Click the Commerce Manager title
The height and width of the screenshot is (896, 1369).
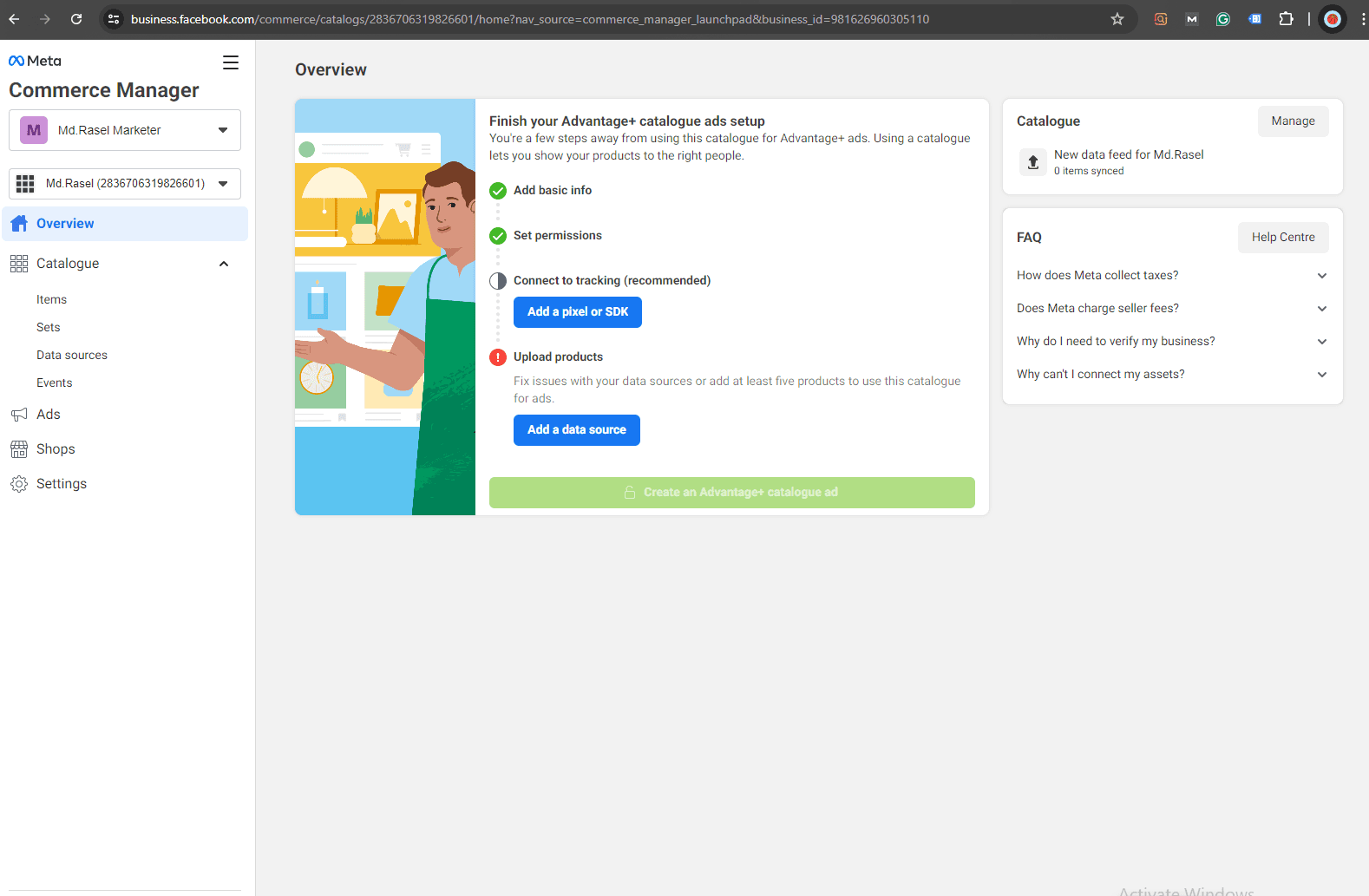click(104, 90)
